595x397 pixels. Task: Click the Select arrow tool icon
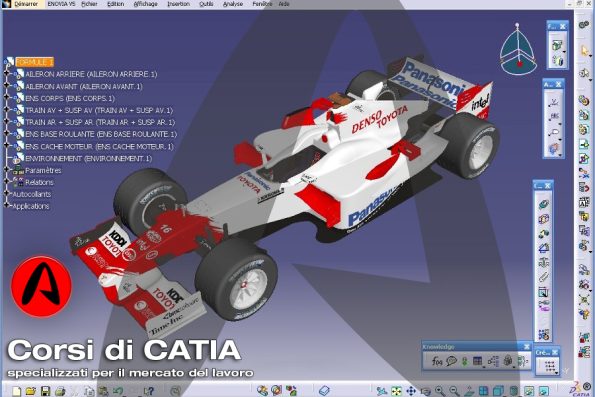(x=584, y=50)
